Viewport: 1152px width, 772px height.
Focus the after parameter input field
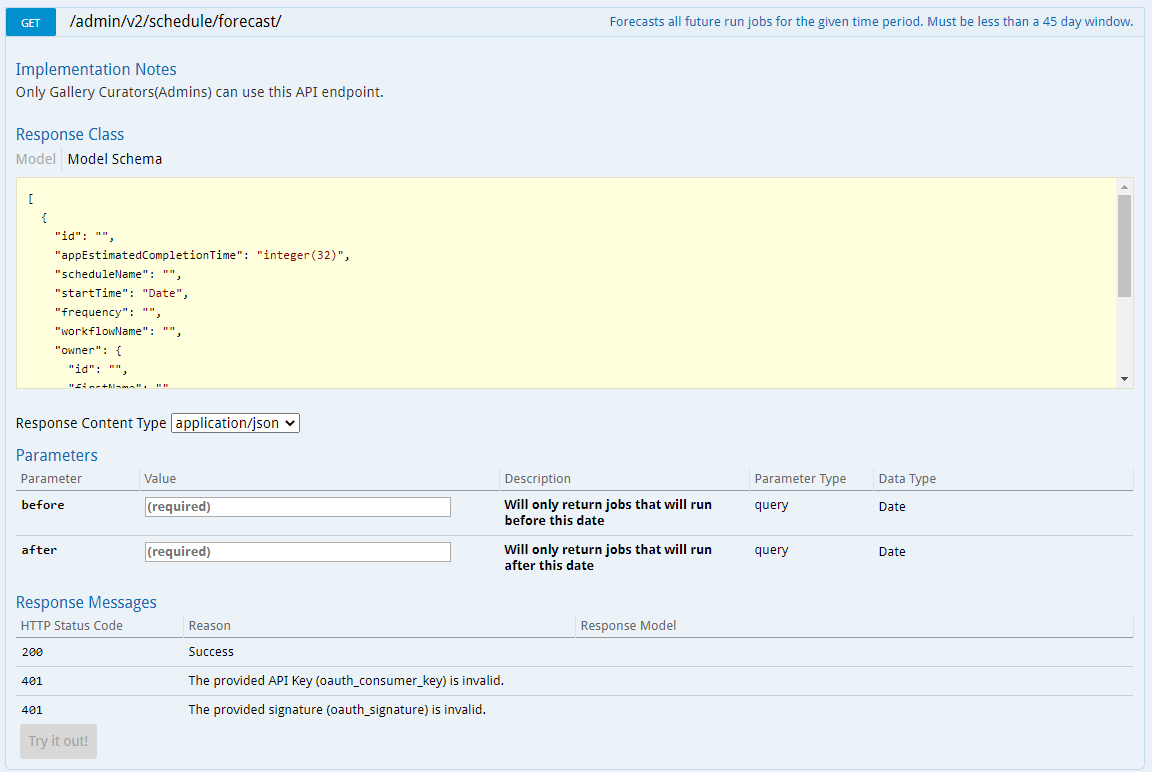(x=297, y=551)
